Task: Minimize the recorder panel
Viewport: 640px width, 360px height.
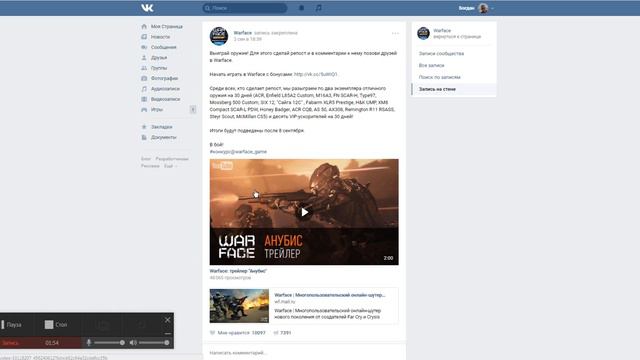Action: point(167,333)
